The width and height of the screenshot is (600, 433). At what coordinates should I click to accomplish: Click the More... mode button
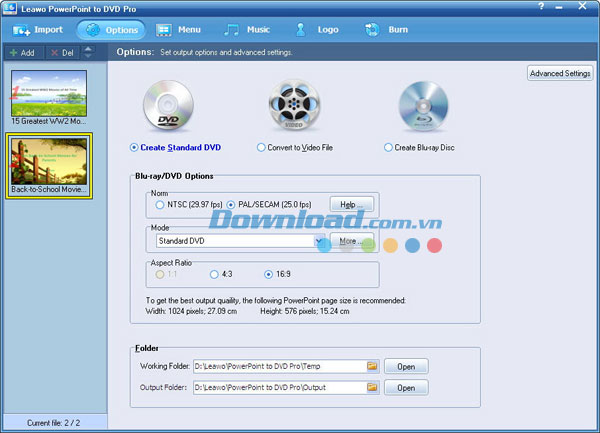point(352,241)
